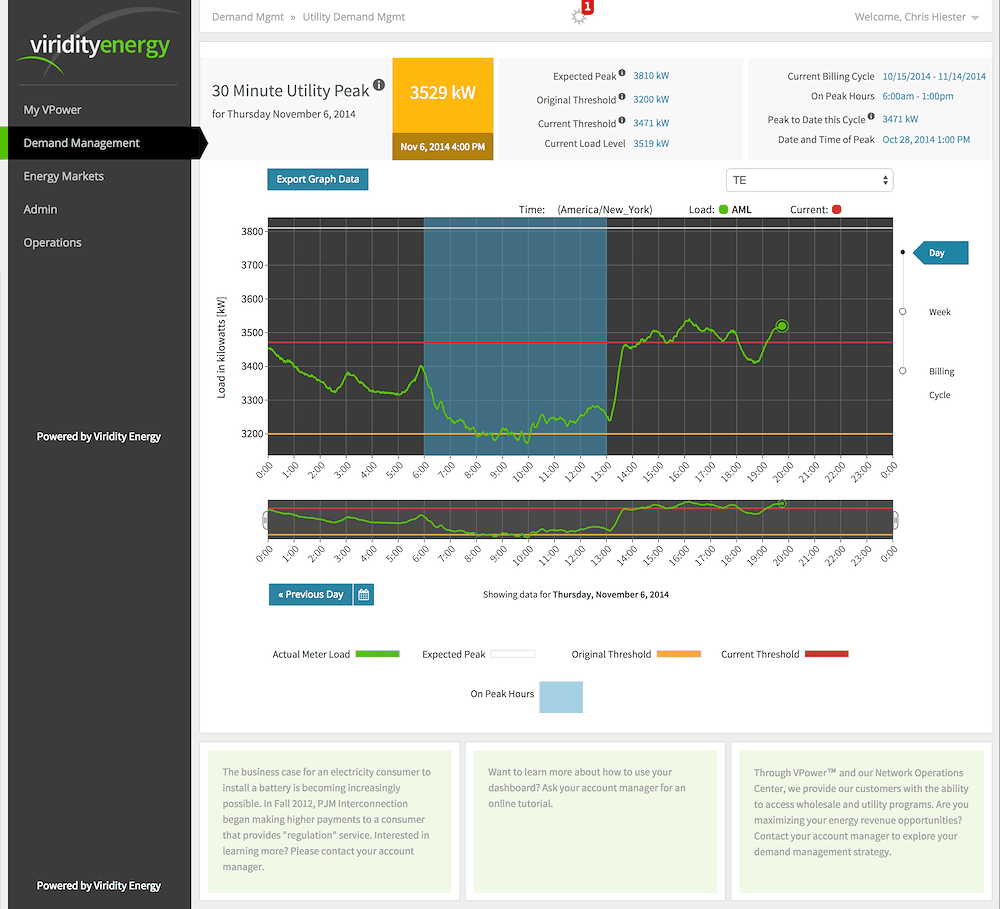Click the Previous Day button

[x=309, y=594]
